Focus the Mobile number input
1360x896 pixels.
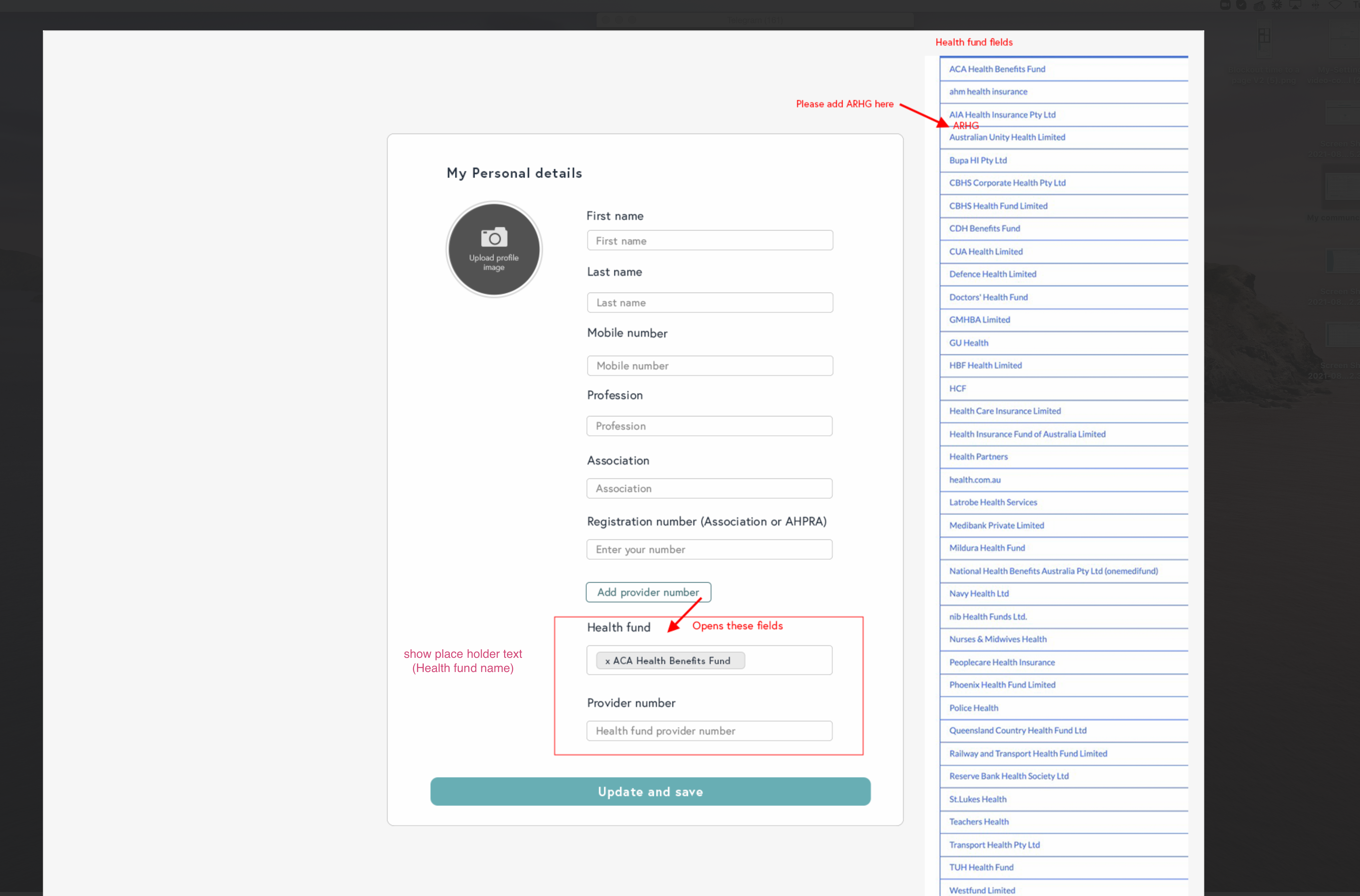tap(710, 366)
